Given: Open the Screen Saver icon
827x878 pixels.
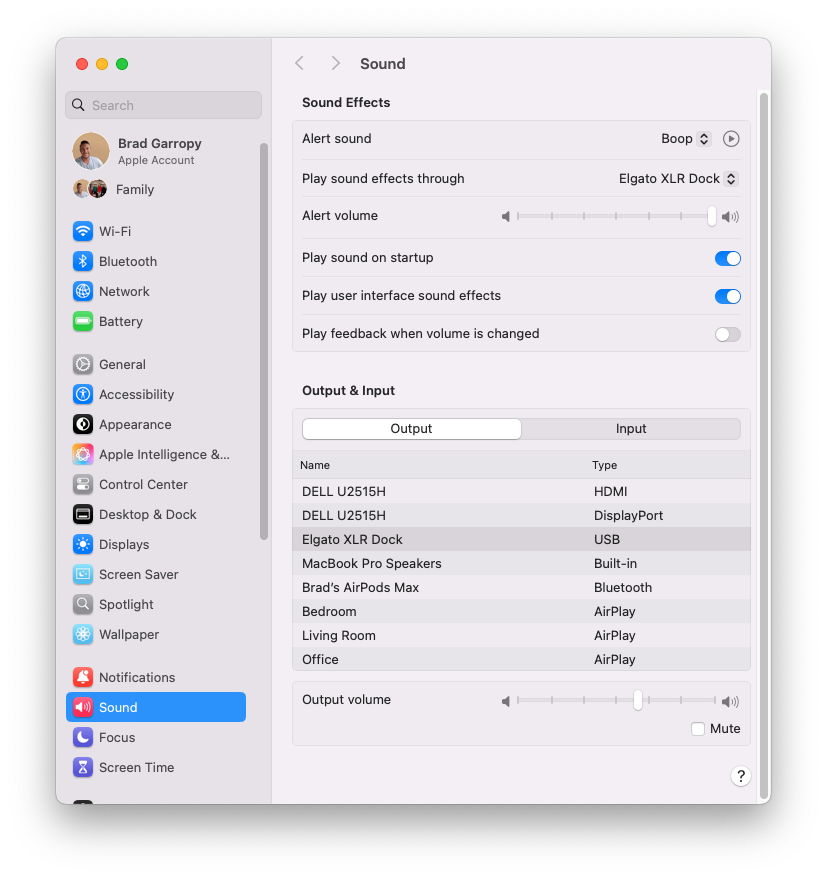Looking at the screenshot, I should [x=83, y=575].
